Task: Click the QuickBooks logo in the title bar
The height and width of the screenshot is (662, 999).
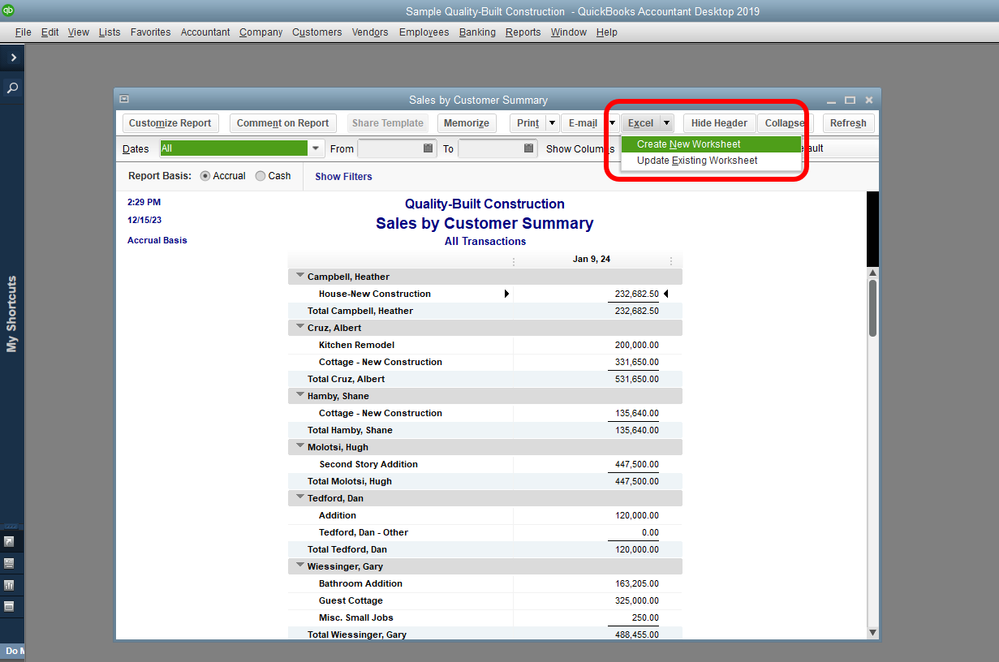Action: click(x=8, y=10)
